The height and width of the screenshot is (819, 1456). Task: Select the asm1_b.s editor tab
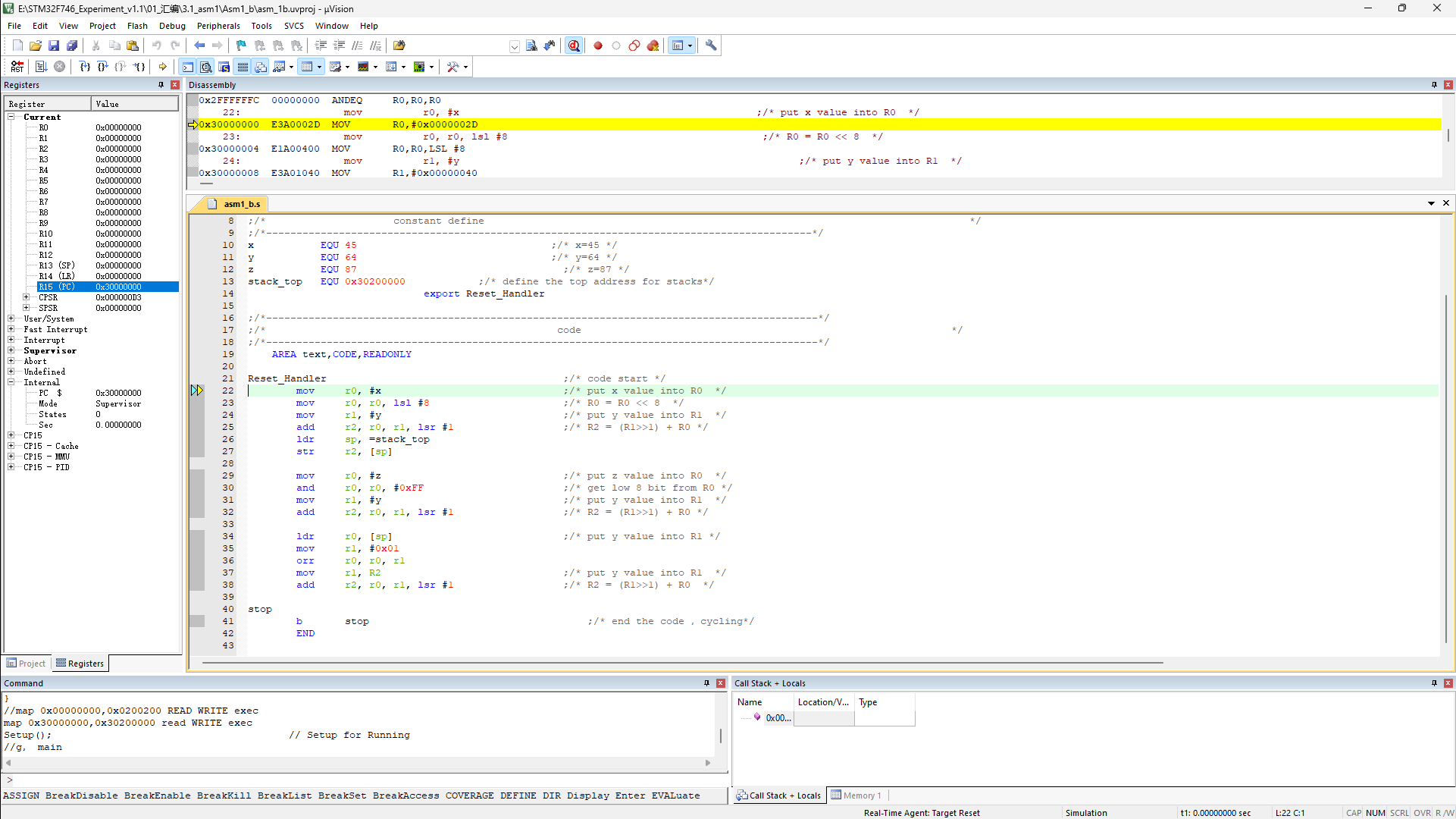(x=235, y=204)
